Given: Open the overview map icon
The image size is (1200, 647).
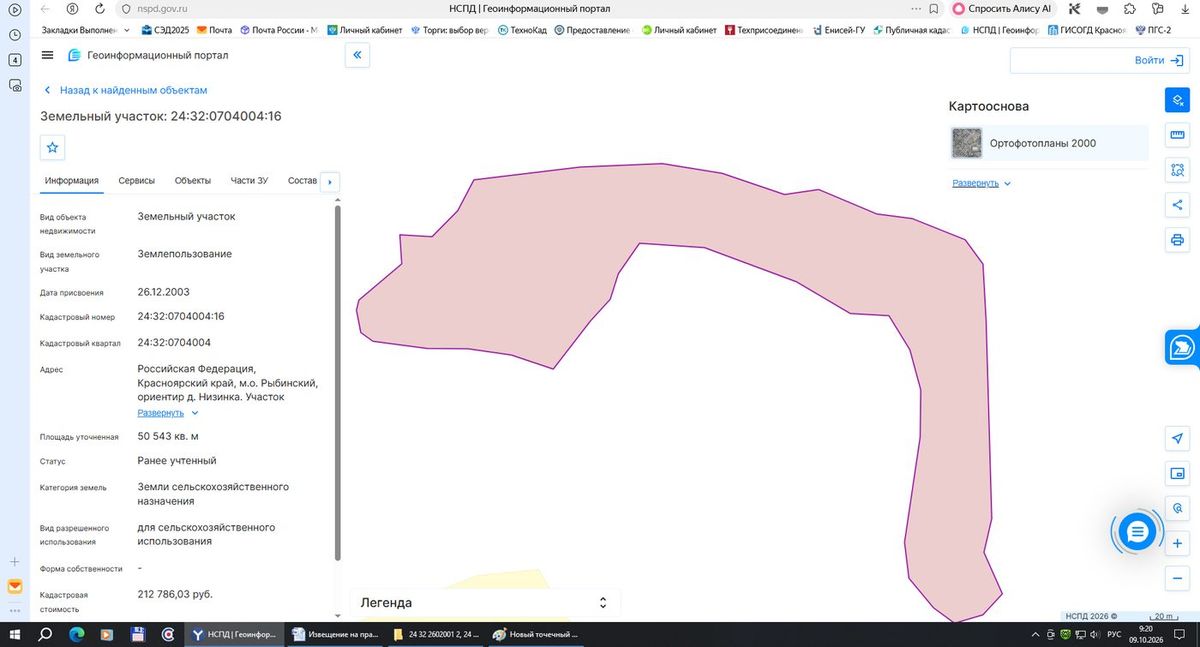Looking at the screenshot, I should pyautogui.click(x=1177, y=473).
